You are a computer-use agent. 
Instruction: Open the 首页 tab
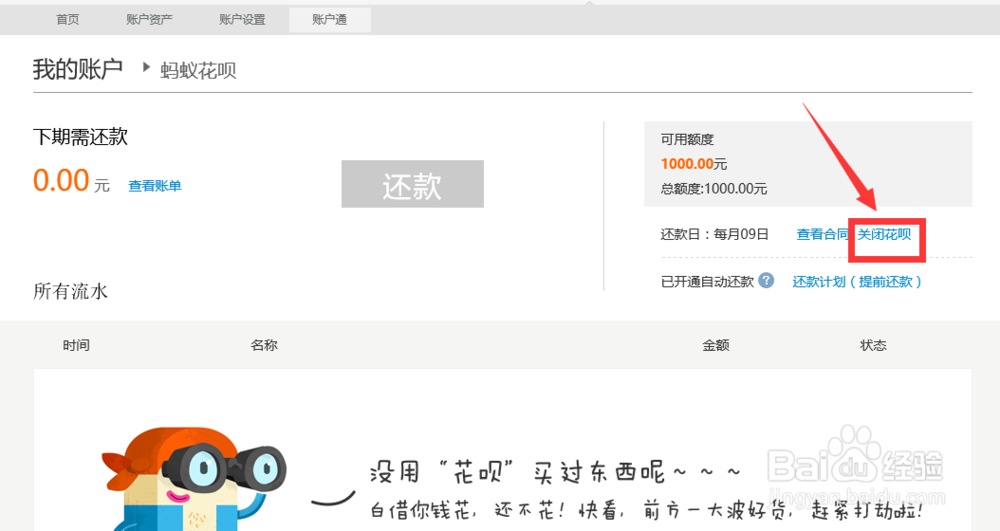point(68,20)
